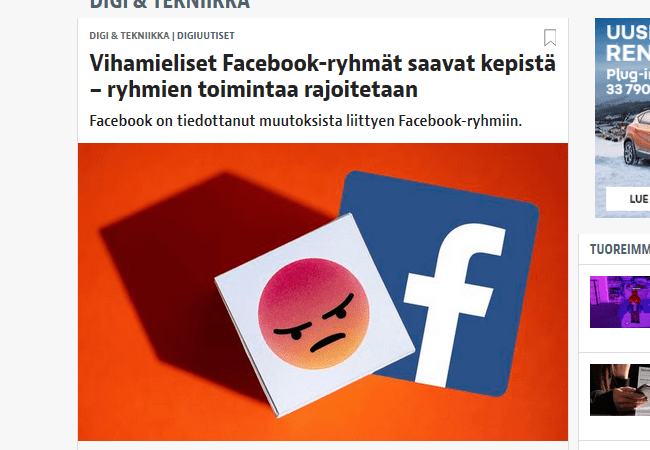The width and height of the screenshot is (650, 450).
Task: Bookmark this article with the ribbon icon
Action: [550, 38]
